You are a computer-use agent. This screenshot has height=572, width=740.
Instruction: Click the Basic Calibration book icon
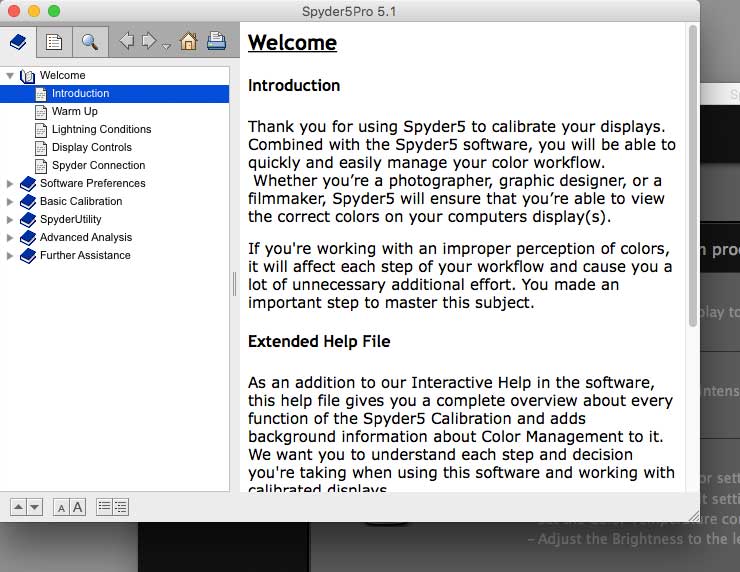point(28,202)
